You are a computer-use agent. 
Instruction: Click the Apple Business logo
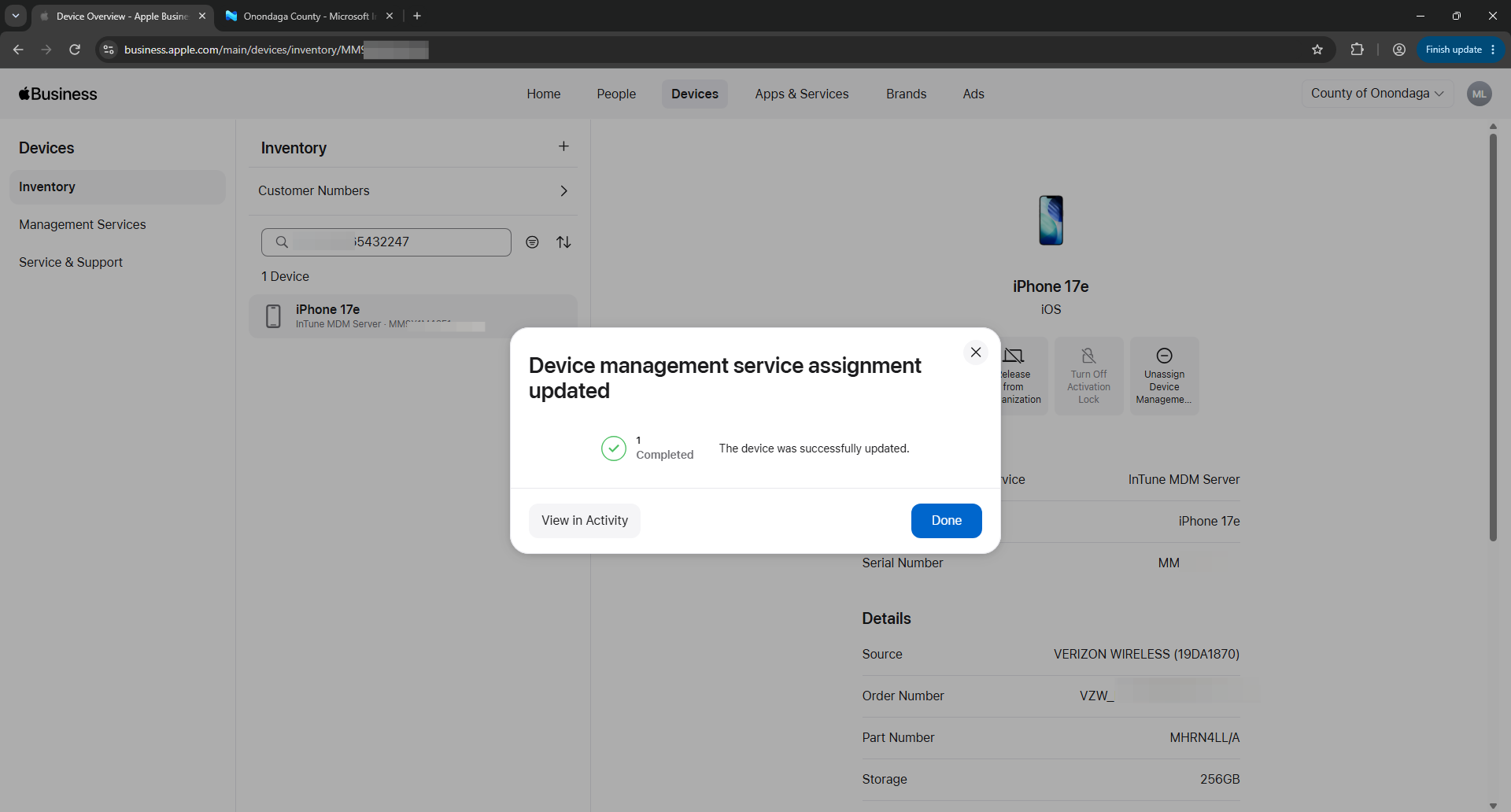(x=58, y=94)
